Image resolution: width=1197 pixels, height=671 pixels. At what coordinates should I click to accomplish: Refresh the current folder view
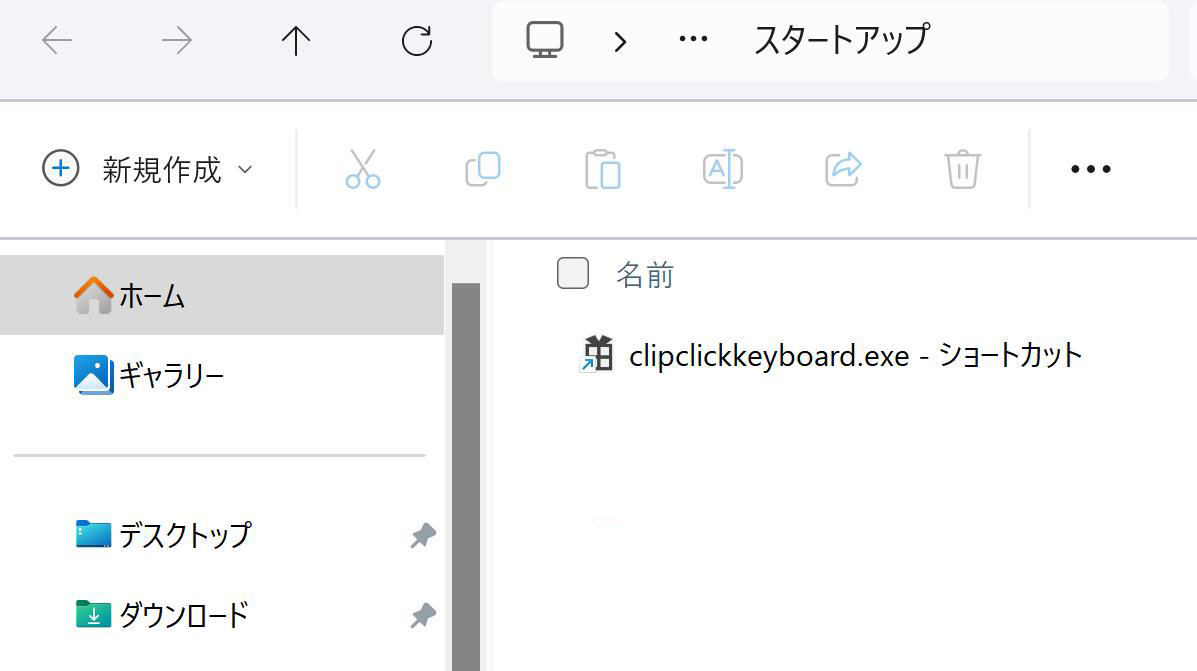416,40
